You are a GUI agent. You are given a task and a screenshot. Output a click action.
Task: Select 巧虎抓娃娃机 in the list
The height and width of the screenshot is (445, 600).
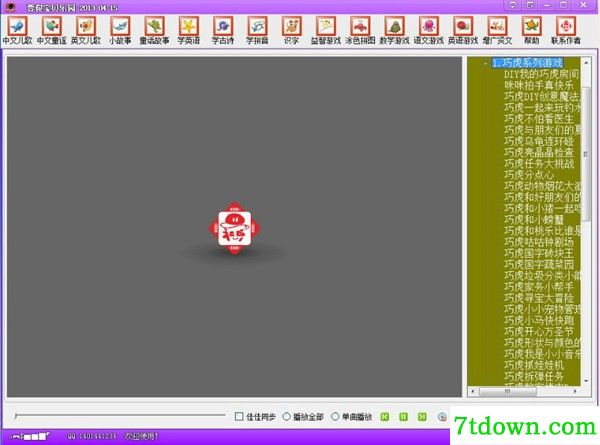[534, 365]
